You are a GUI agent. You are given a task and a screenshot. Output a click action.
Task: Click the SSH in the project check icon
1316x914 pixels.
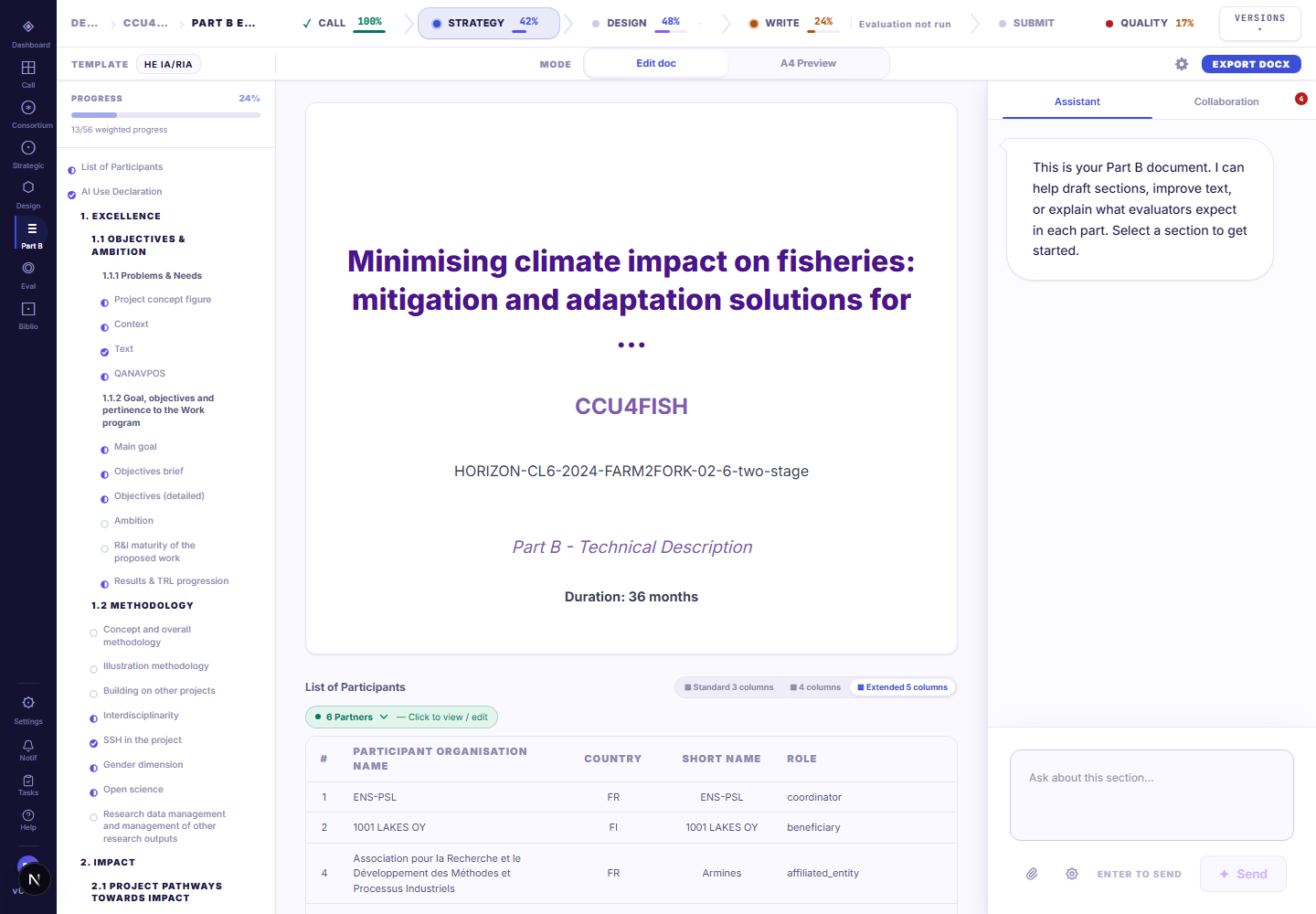pyautogui.click(x=93, y=743)
